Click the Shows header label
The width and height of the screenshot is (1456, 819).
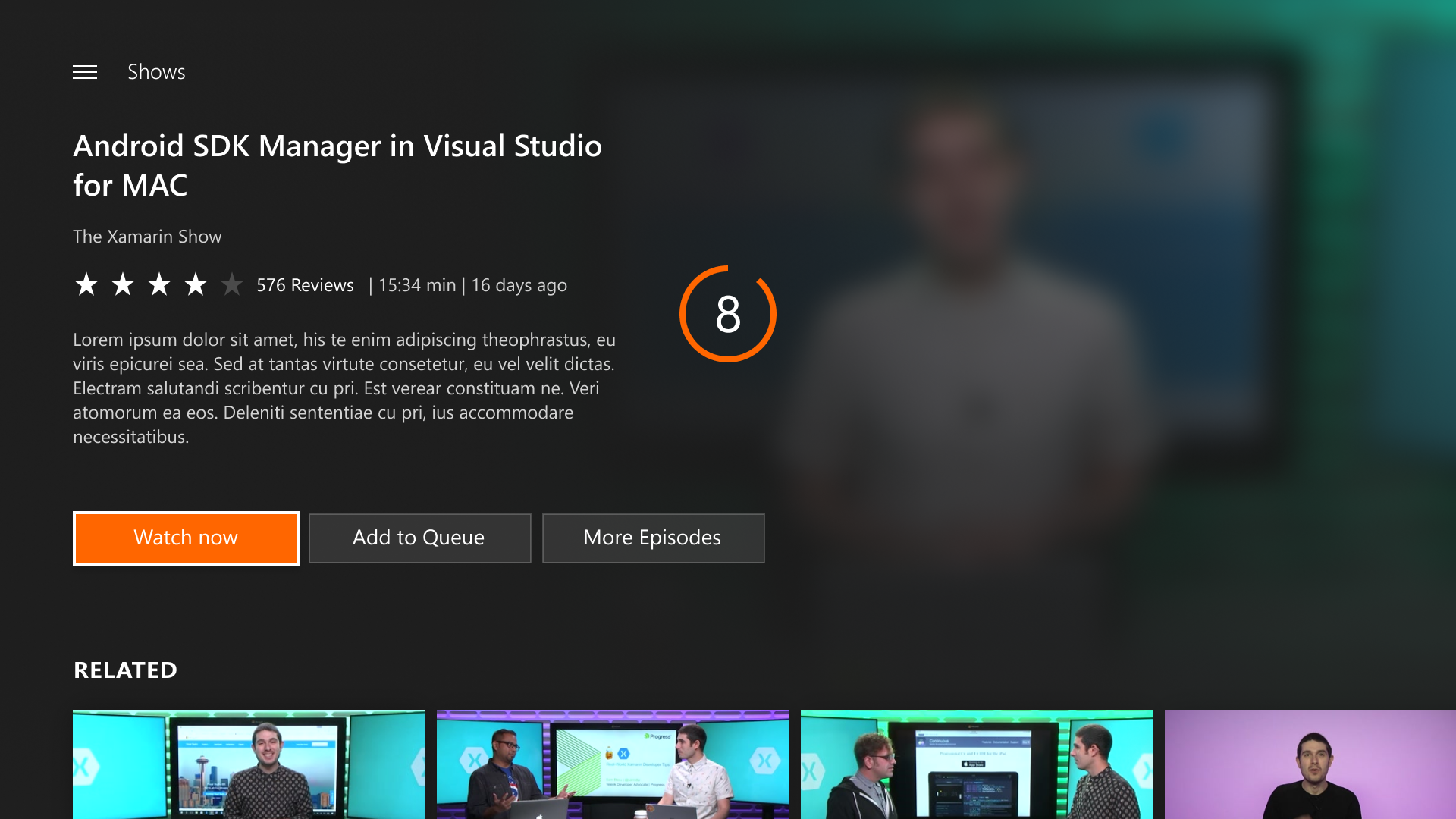[x=156, y=72]
